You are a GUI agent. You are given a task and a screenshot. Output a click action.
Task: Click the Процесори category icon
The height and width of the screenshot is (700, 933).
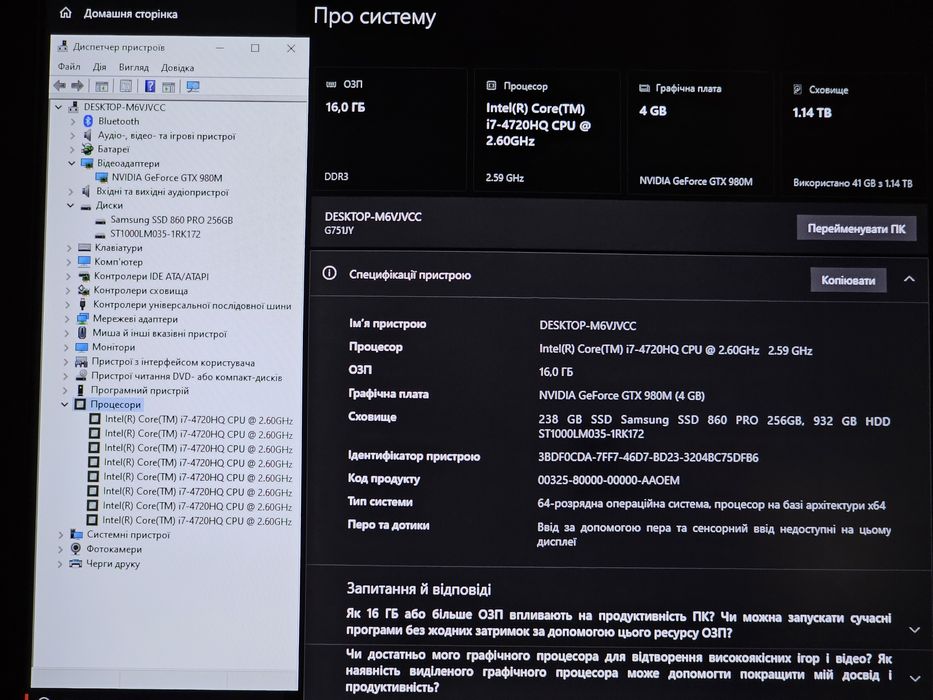[x=80, y=404]
